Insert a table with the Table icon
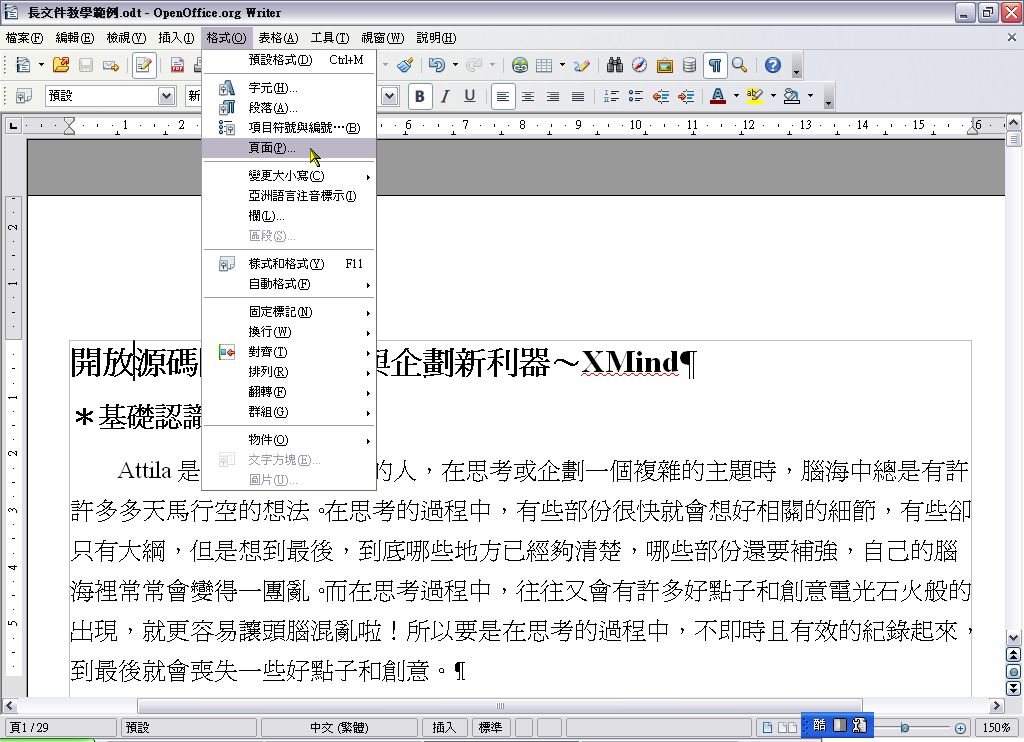Screen dimensions: 1024x742 click(544, 65)
